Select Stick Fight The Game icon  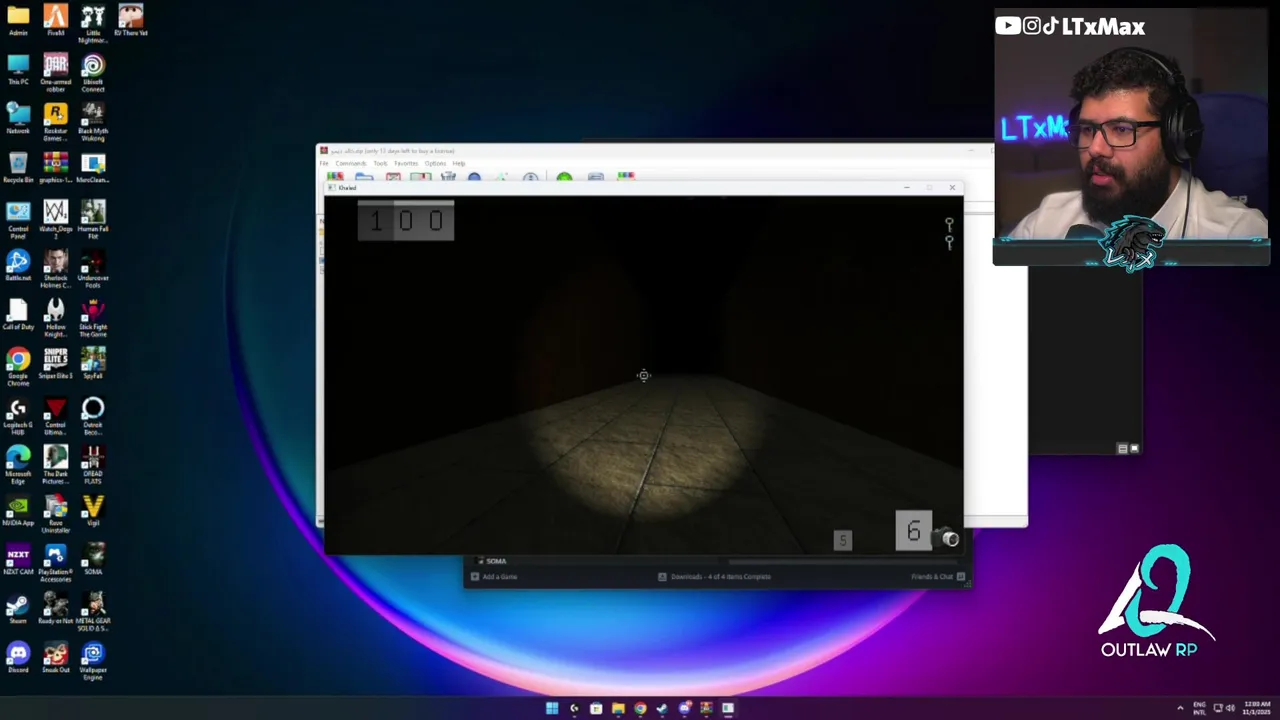click(x=93, y=315)
